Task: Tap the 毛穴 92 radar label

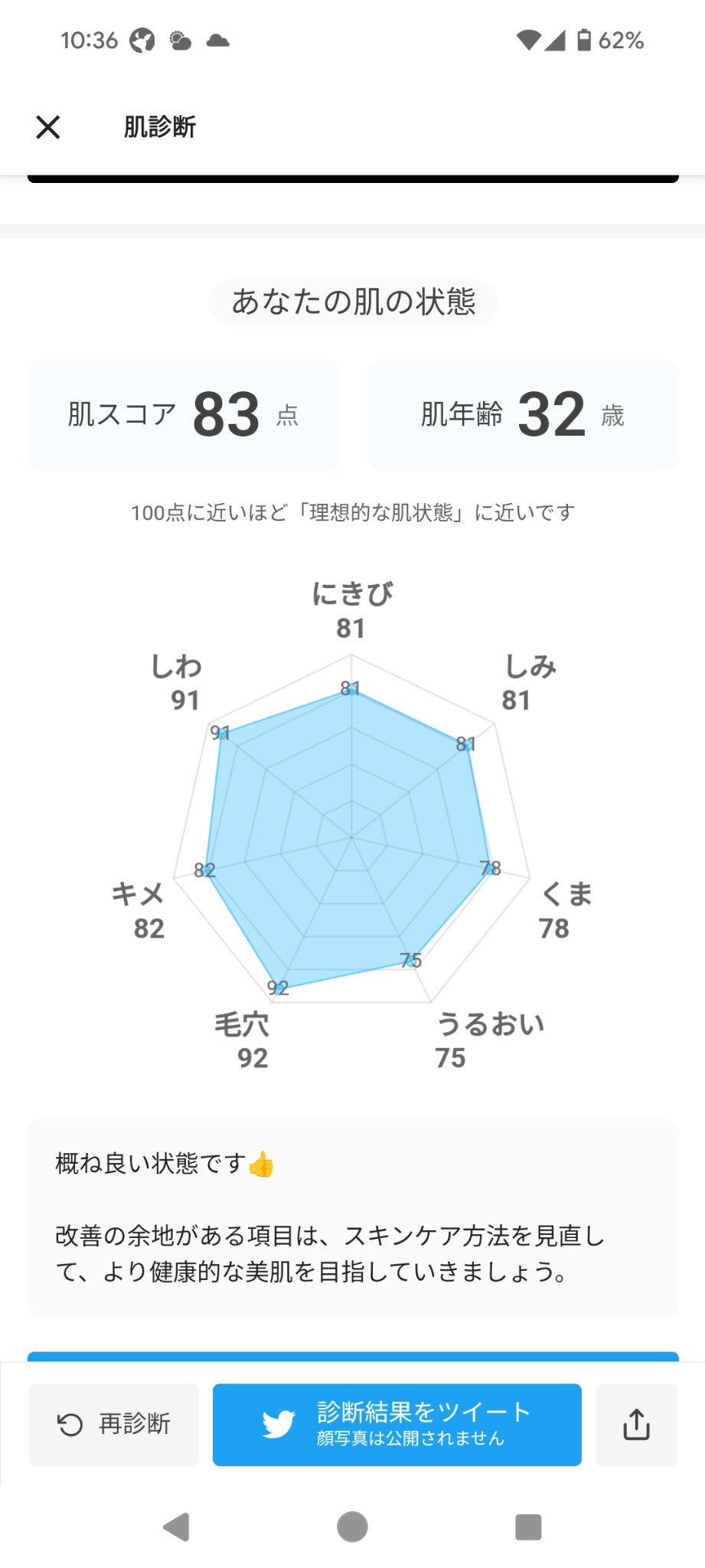Action: 243,1040
